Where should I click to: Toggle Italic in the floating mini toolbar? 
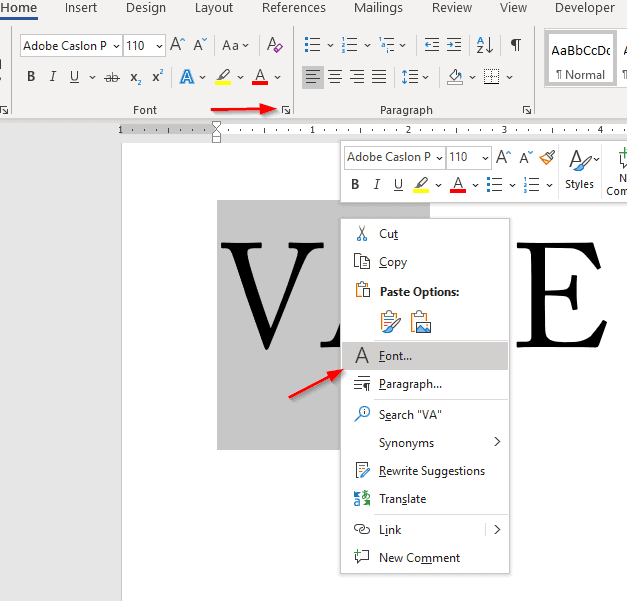376,184
